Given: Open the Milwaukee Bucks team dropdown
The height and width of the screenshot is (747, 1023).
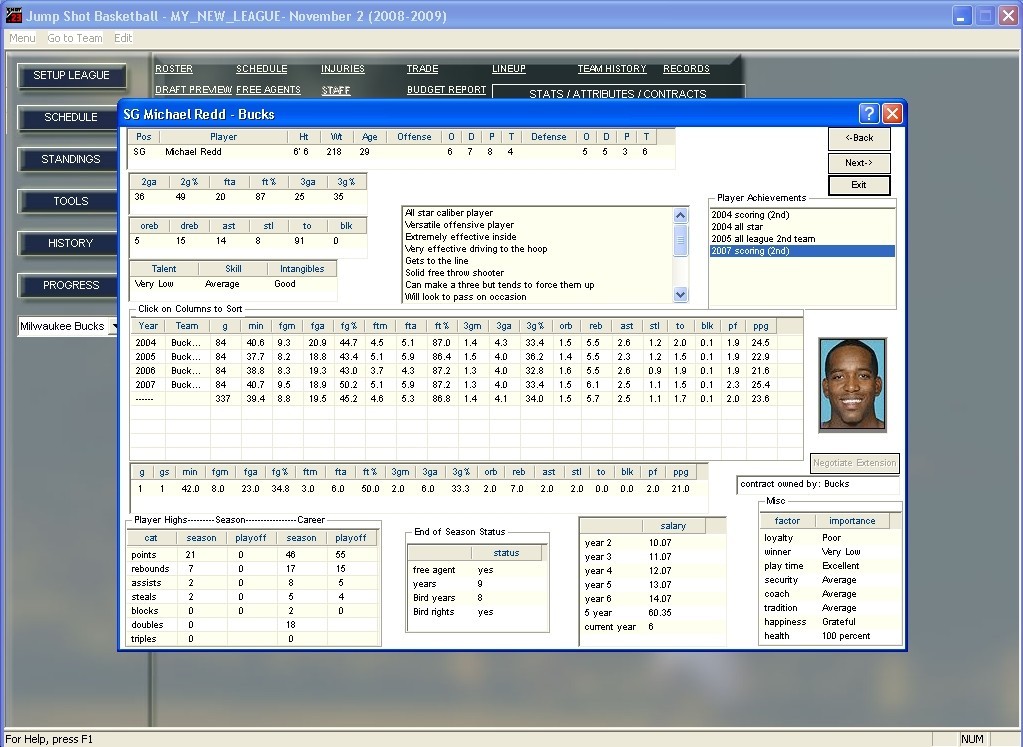Looking at the screenshot, I should click(x=114, y=327).
